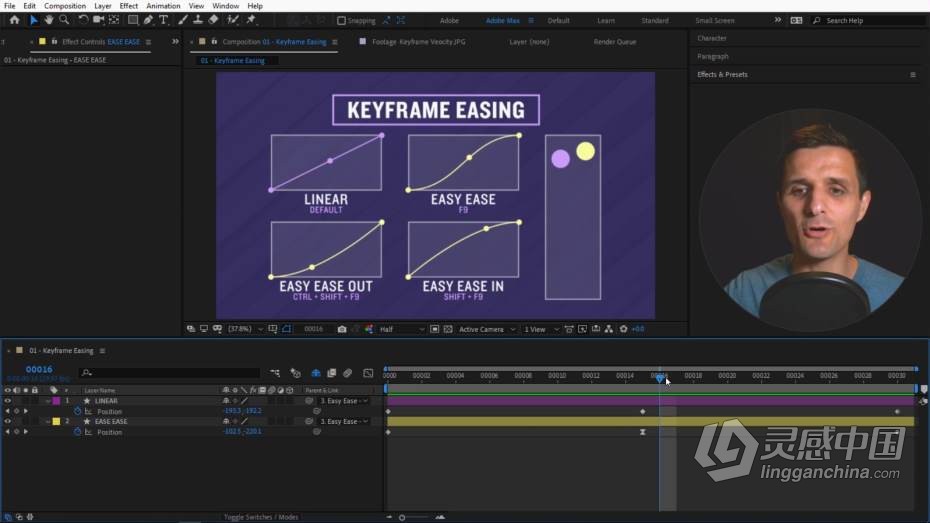930x523 pixels.
Task: Open the Paragraph panel
Action: 713,56
